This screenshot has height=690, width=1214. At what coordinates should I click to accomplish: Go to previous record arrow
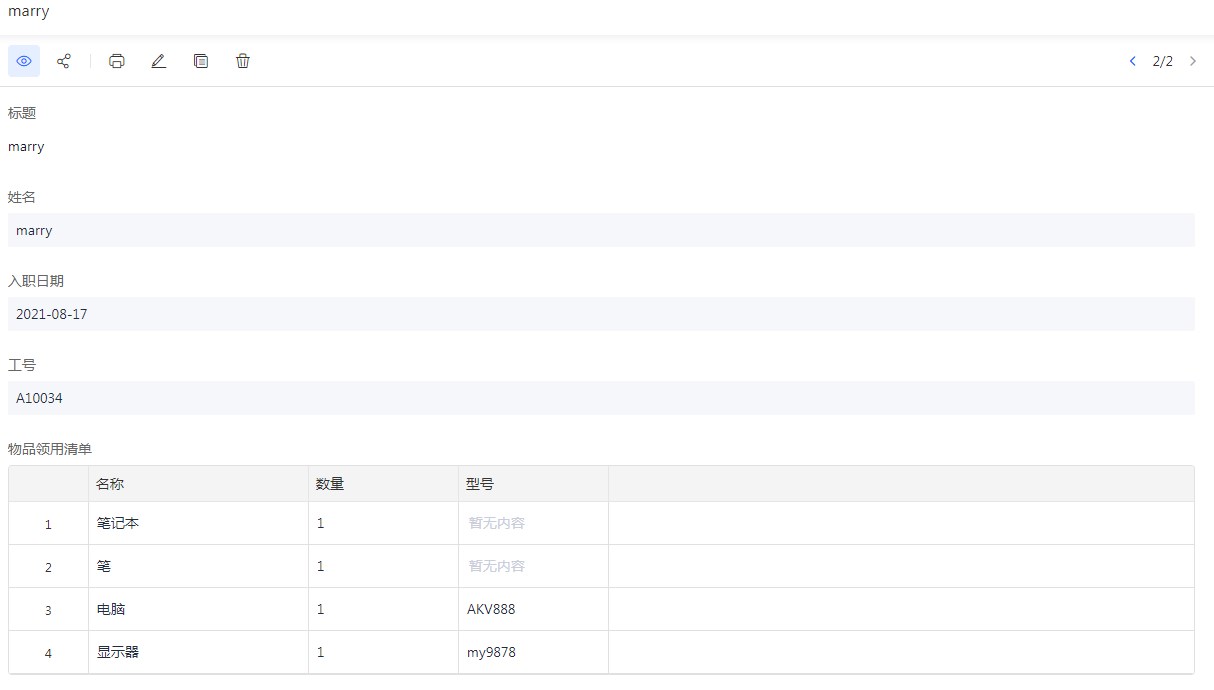pyautogui.click(x=1133, y=61)
